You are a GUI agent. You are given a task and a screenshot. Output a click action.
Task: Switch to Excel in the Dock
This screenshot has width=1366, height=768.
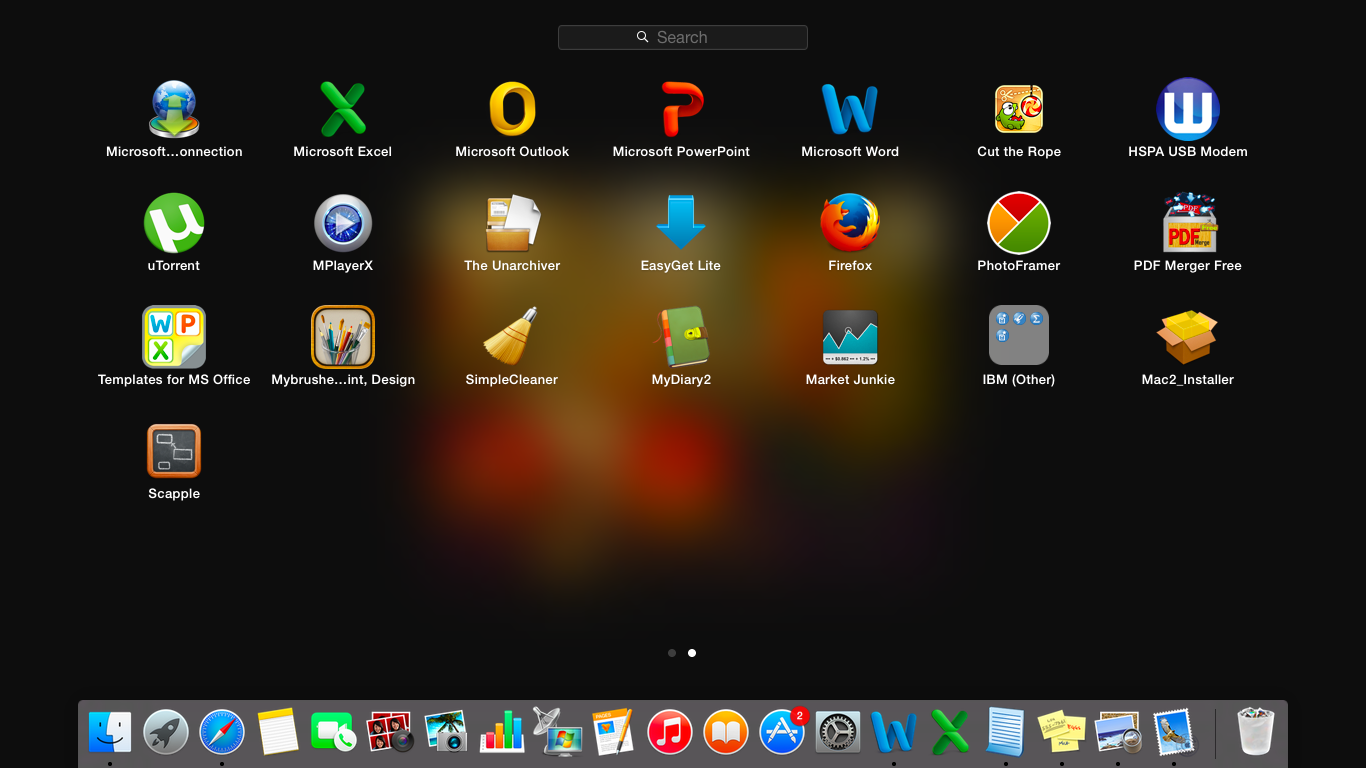click(950, 732)
